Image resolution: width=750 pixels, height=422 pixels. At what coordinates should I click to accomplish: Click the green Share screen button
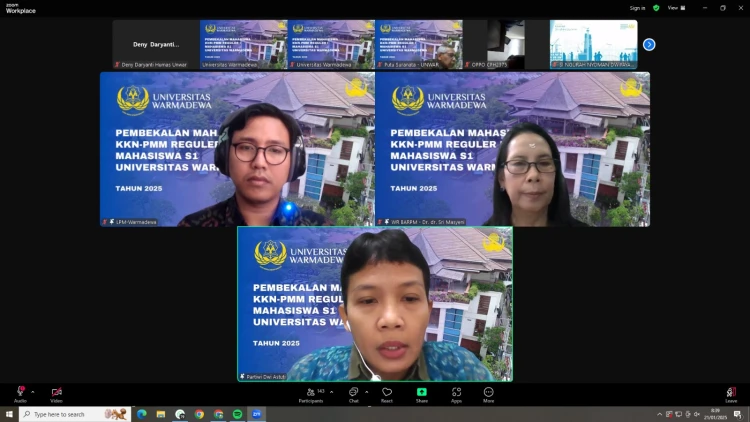coord(421,395)
